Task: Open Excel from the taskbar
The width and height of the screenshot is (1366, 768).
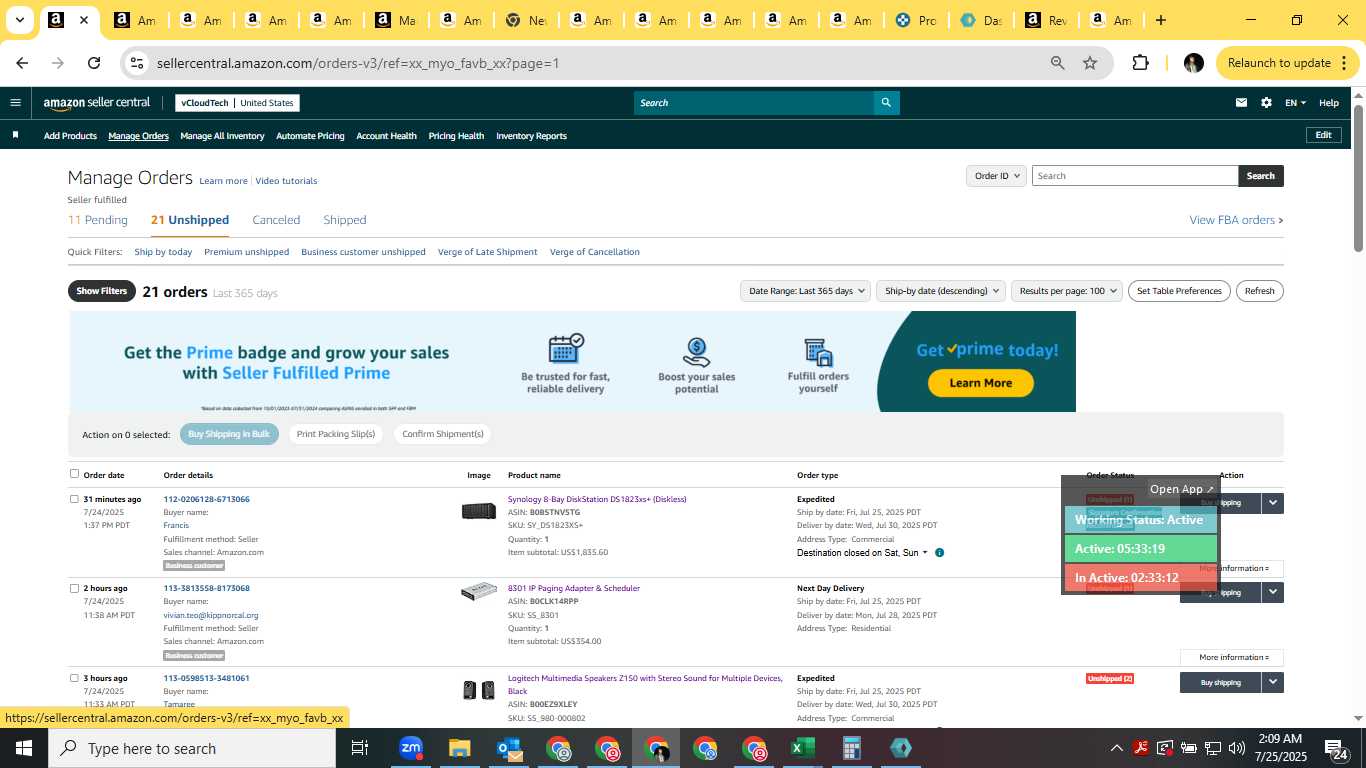Action: [802, 748]
